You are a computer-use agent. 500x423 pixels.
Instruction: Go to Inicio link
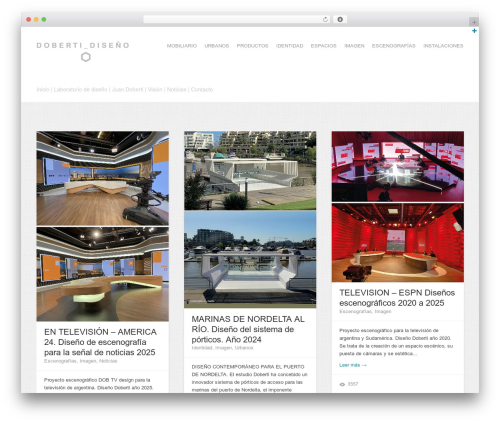coord(43,89)
